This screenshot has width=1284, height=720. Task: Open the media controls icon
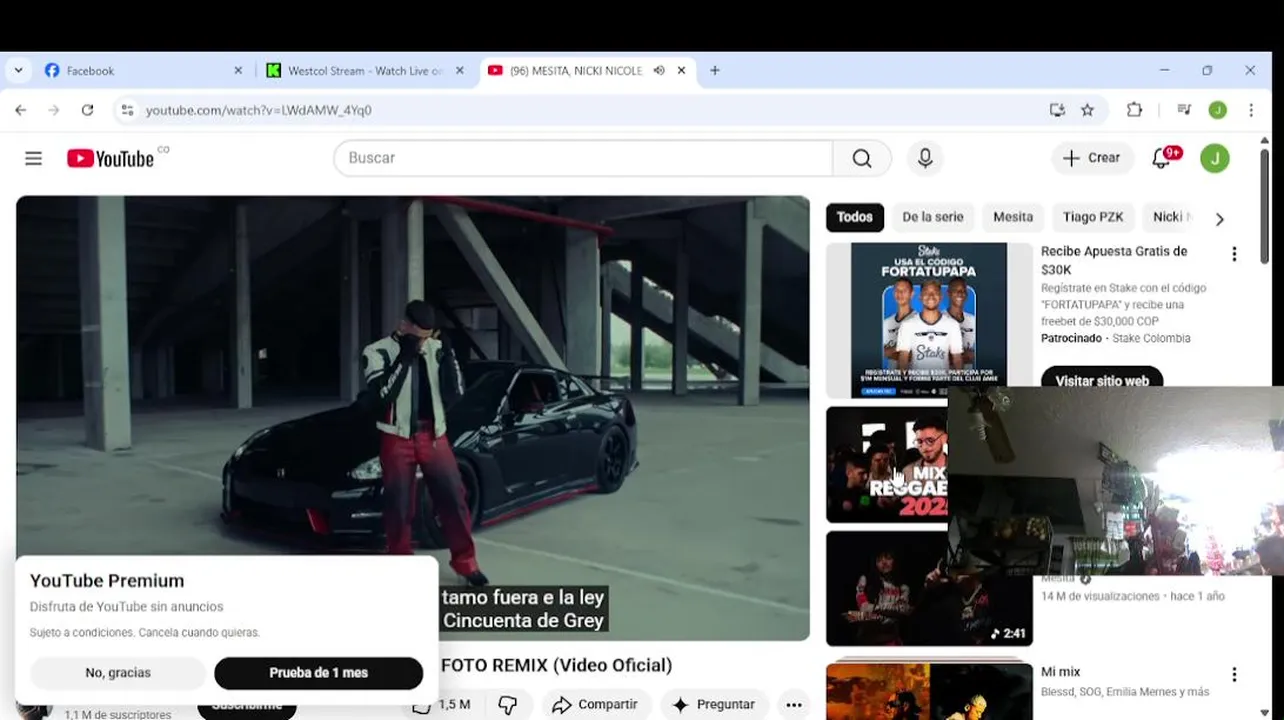[x=1184, y=110]
